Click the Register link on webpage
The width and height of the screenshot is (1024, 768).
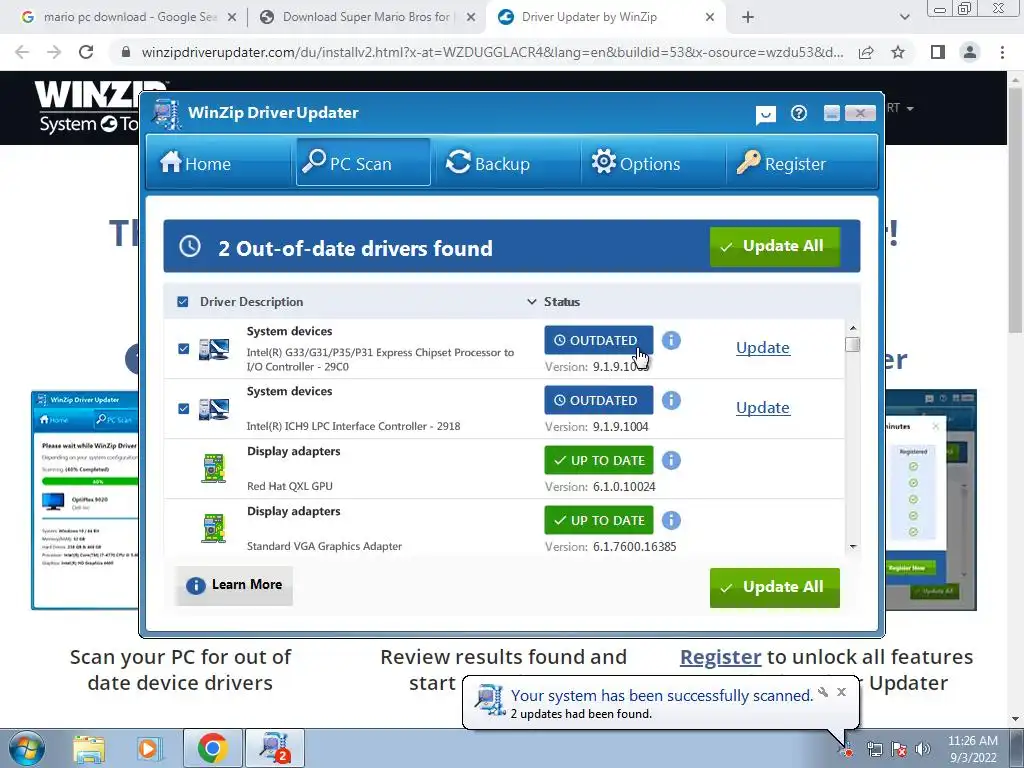(720, 657)
